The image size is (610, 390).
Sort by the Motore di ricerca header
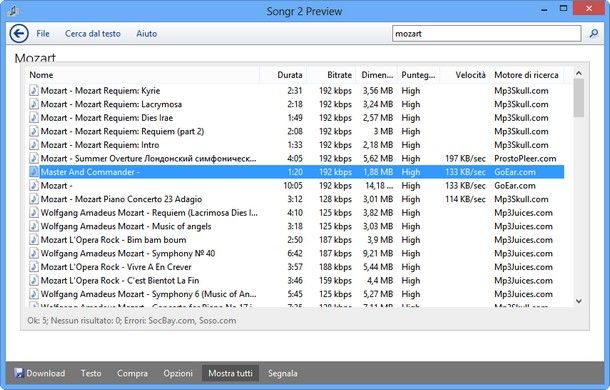coord(526,75)
